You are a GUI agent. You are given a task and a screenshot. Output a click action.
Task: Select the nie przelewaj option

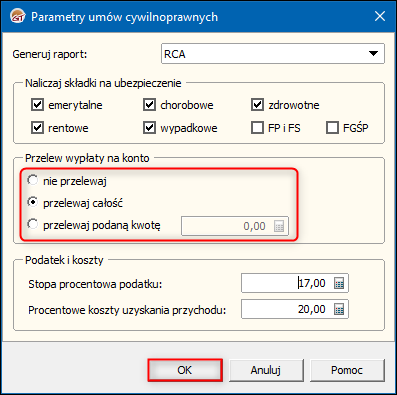pyautogui.click(x=33, y=180)
